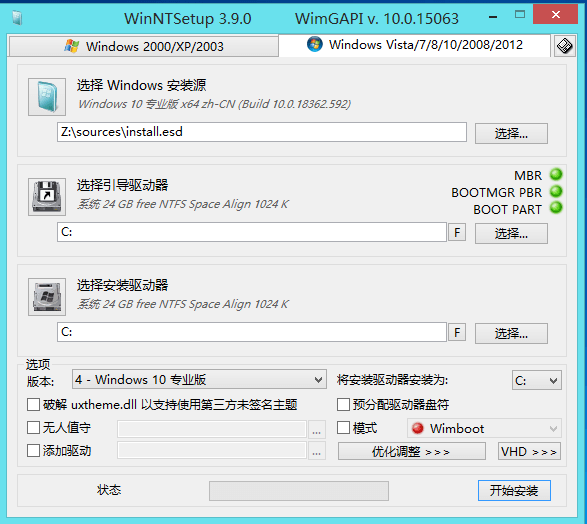The width and height of the screenshot is (587, 524).
Task: Click 开始安装 to start setup
Action: (x=514, y=490)
